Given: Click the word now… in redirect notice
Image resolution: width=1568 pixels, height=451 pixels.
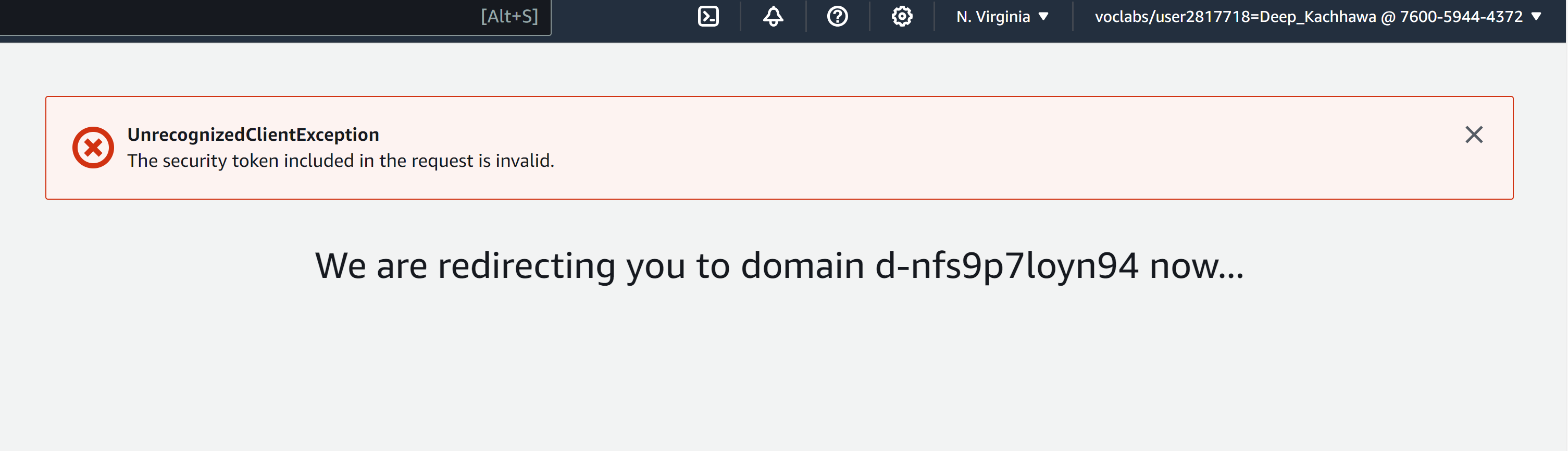Looking at the screenshot, I should 1197,266.
